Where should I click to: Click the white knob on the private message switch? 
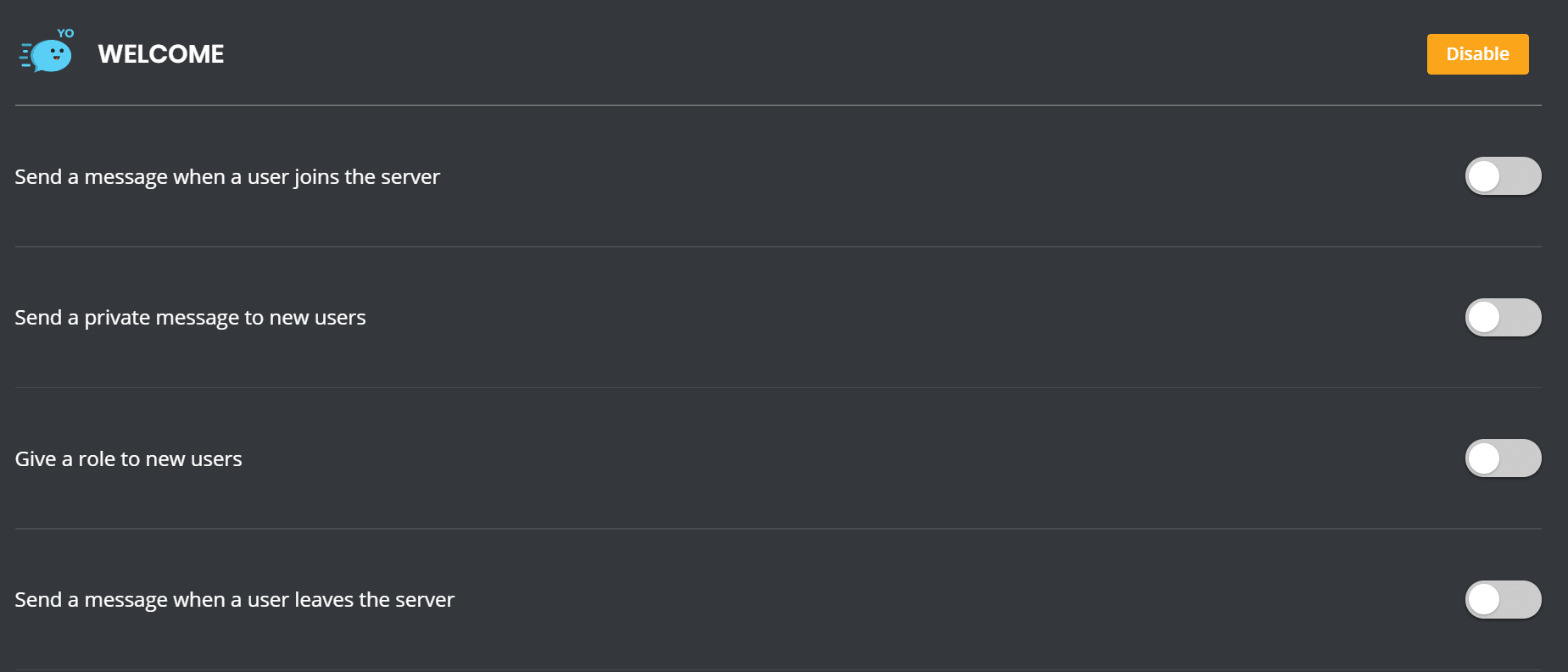[1484, 318]
